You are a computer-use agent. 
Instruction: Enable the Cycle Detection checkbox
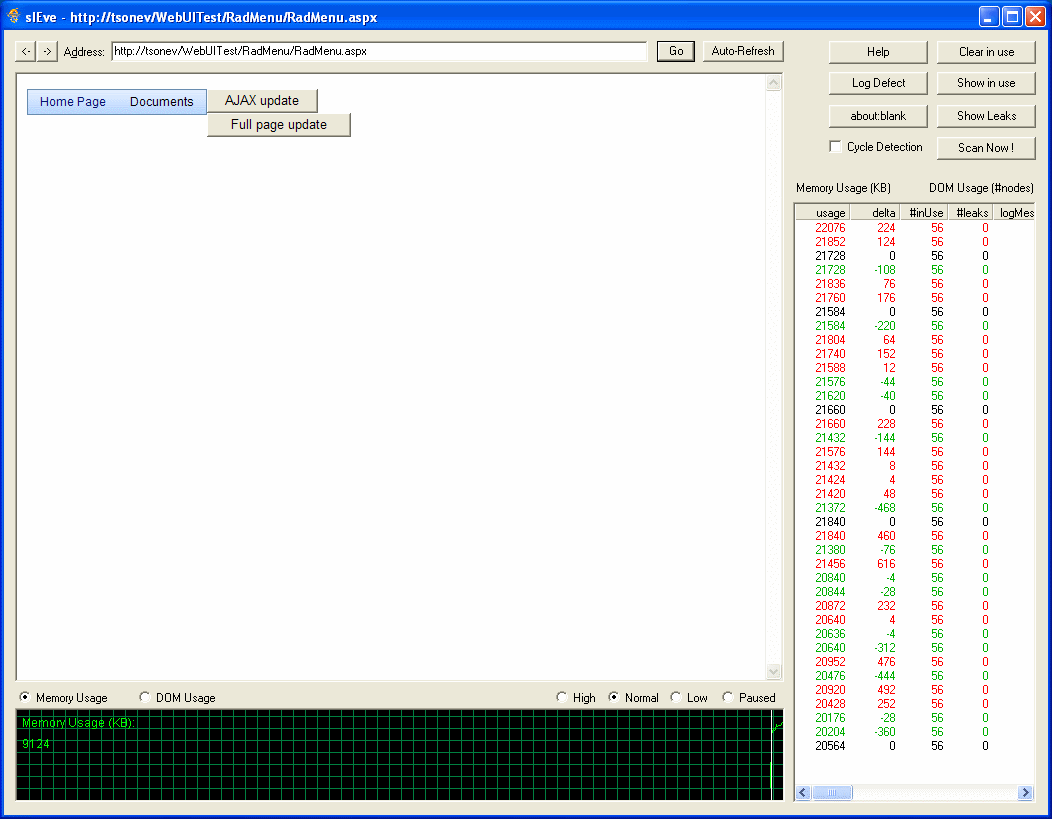835,146
